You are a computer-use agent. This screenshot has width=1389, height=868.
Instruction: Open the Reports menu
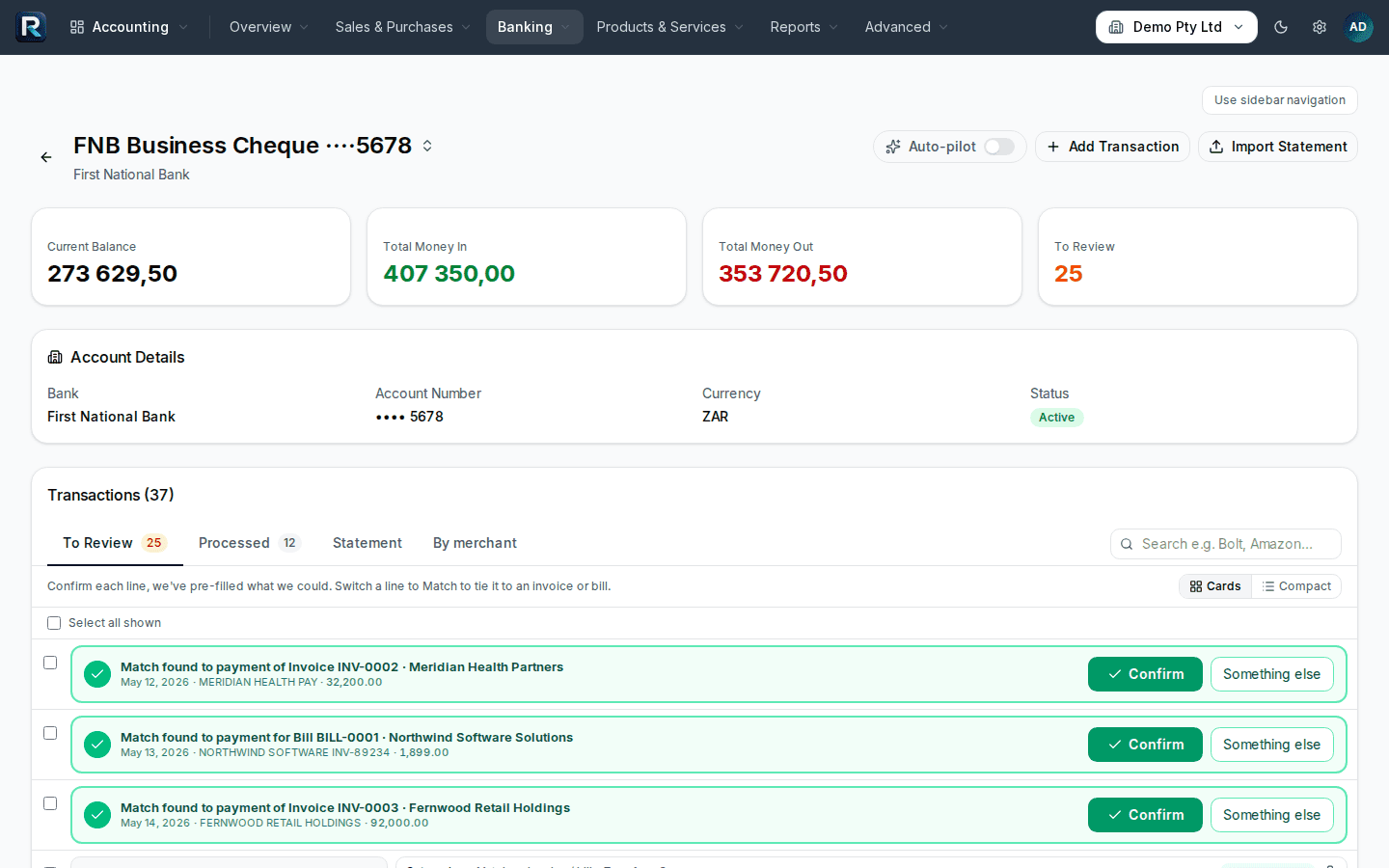coord(803,27)
